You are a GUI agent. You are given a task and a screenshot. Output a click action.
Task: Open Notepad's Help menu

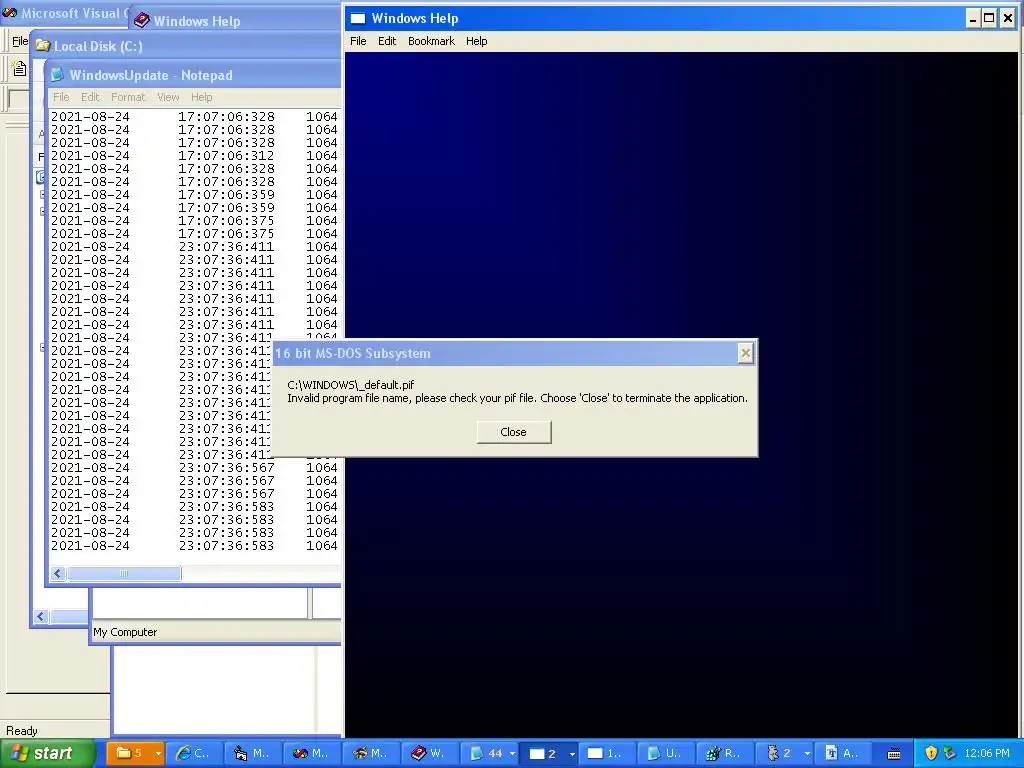pyautogui.click(x=201, y=97)
